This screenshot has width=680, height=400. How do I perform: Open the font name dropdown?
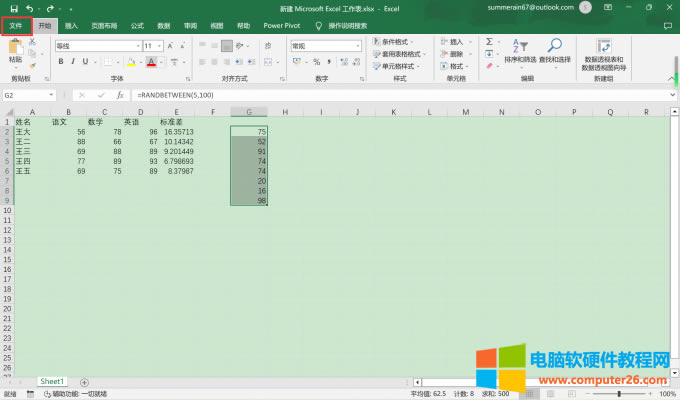(135, 46)
